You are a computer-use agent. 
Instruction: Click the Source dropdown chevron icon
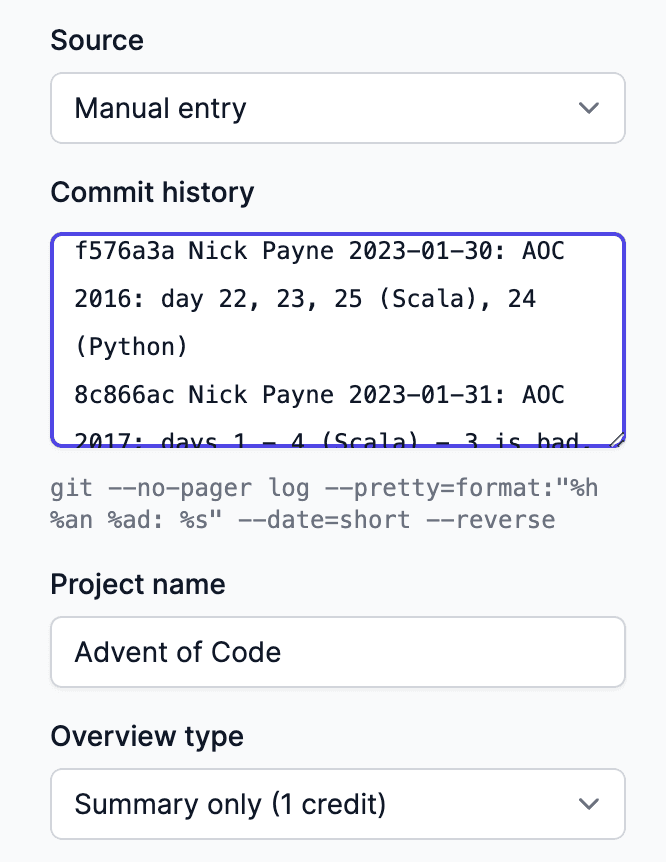(x=589, y=108)
